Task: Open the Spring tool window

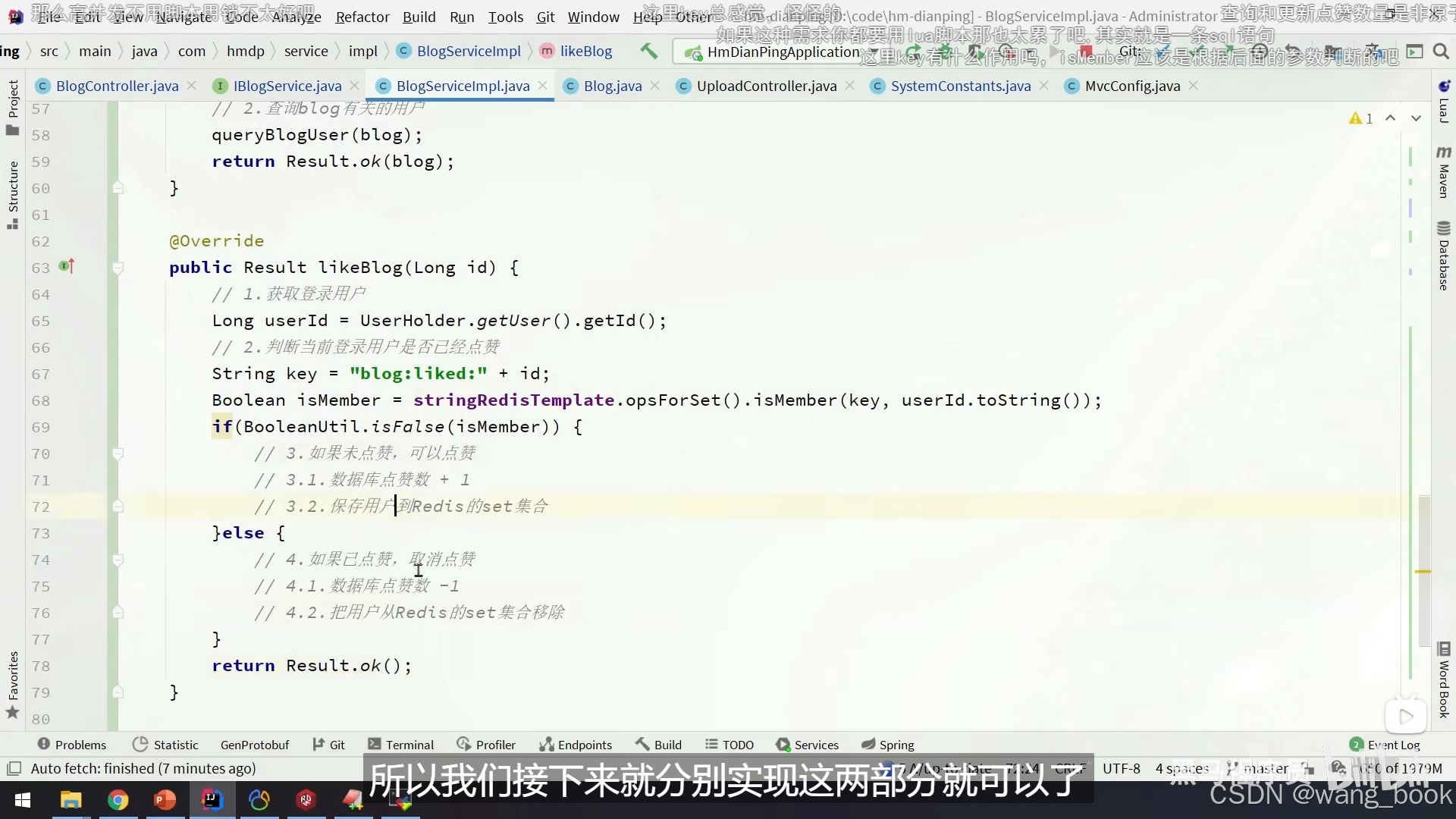Action: pyautogui.click(x=888, y=745)
